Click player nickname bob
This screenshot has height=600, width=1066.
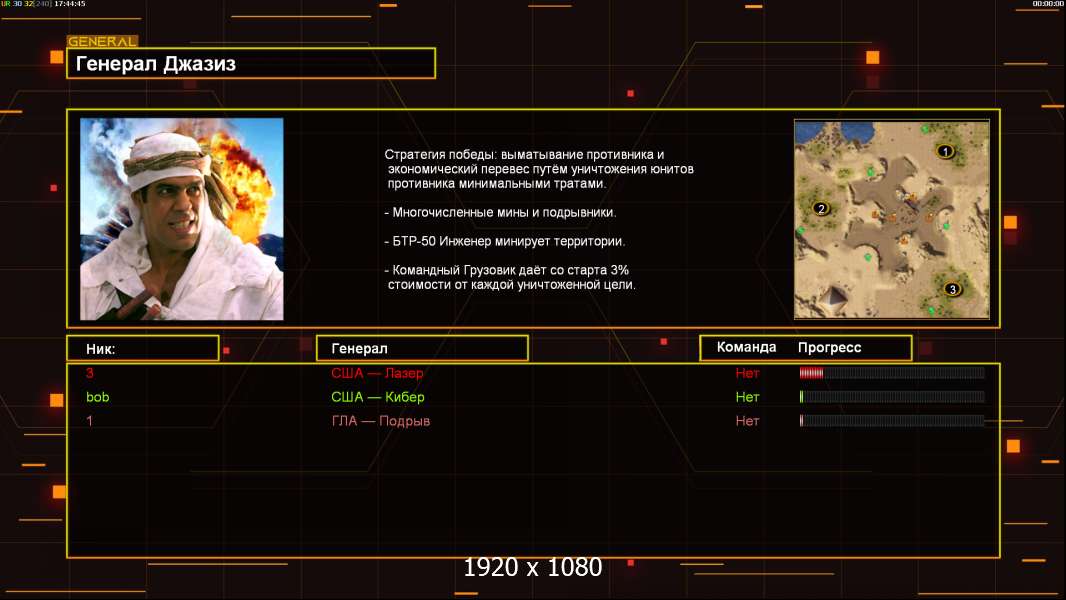[x=98, y=397]
